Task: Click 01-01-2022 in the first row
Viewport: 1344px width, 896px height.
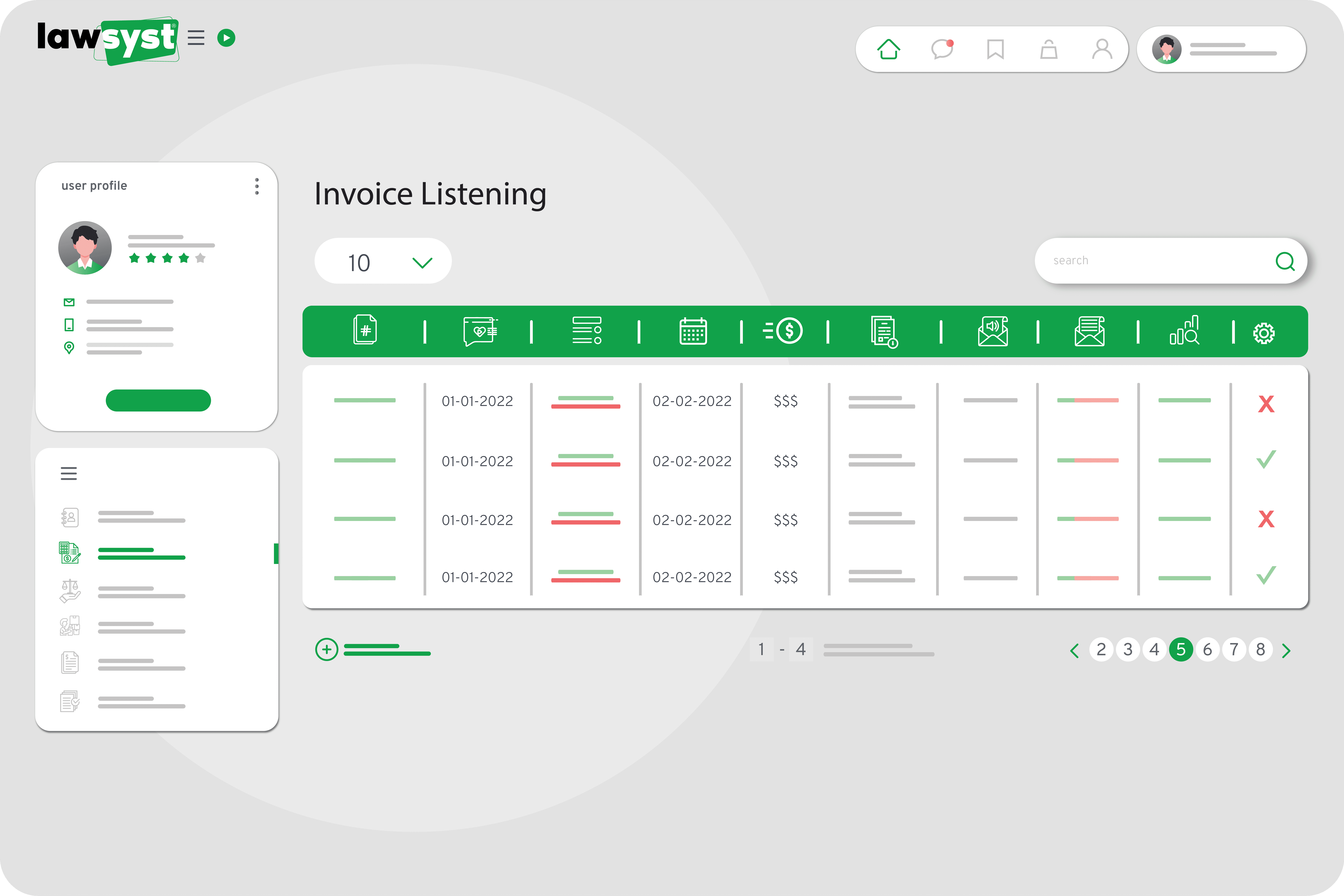Action: [477, 401]
